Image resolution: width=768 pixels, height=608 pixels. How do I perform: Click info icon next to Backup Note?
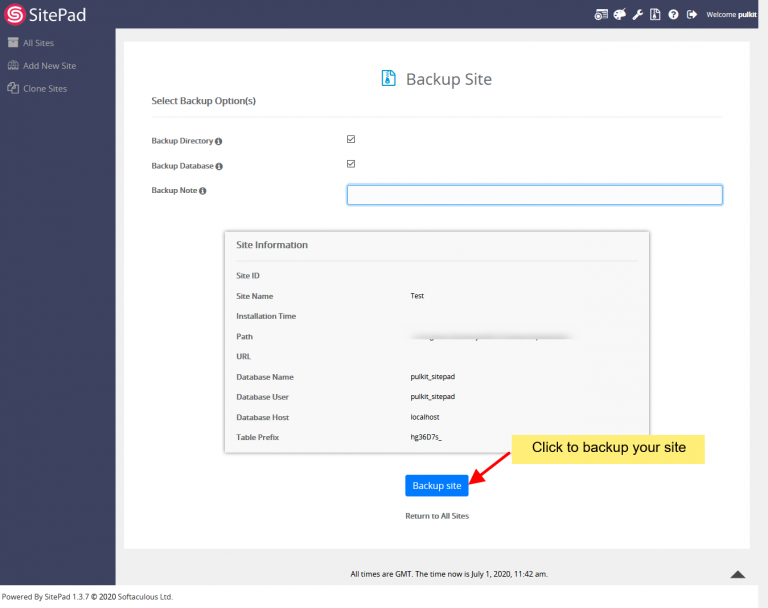(203, 191)
